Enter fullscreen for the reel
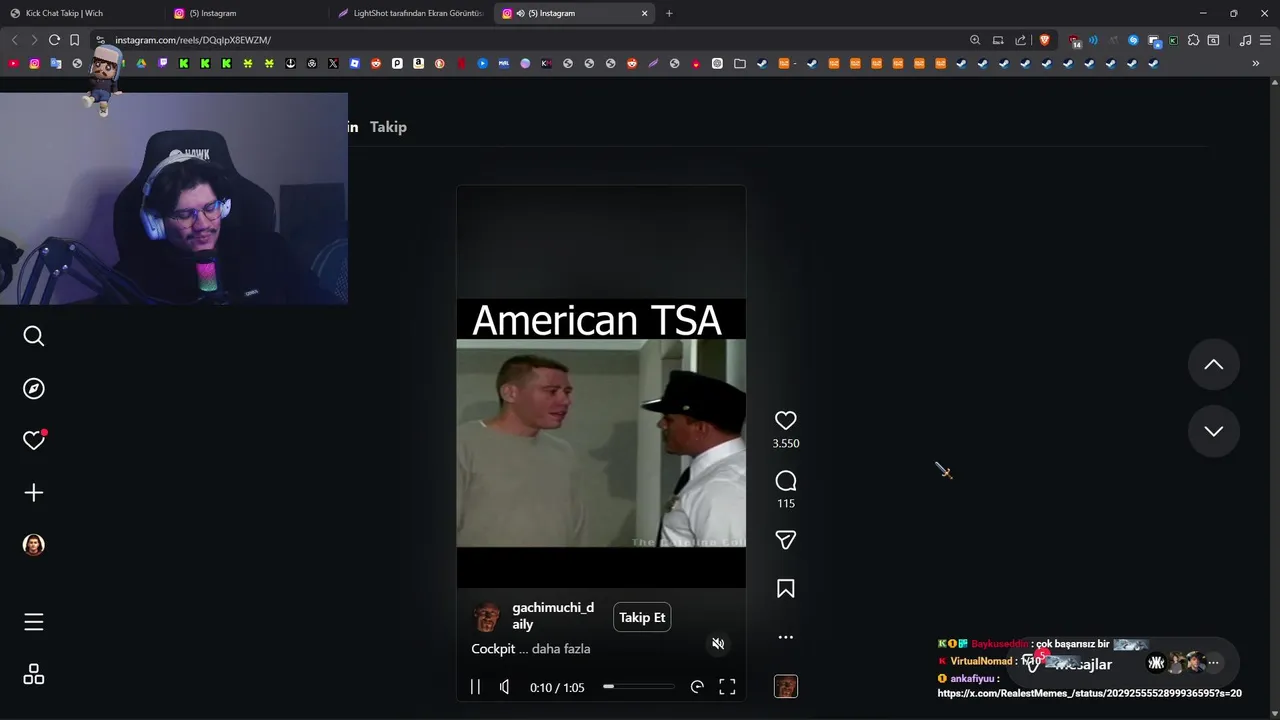This screenshot has width=1280, height=720. coord(727,687)
